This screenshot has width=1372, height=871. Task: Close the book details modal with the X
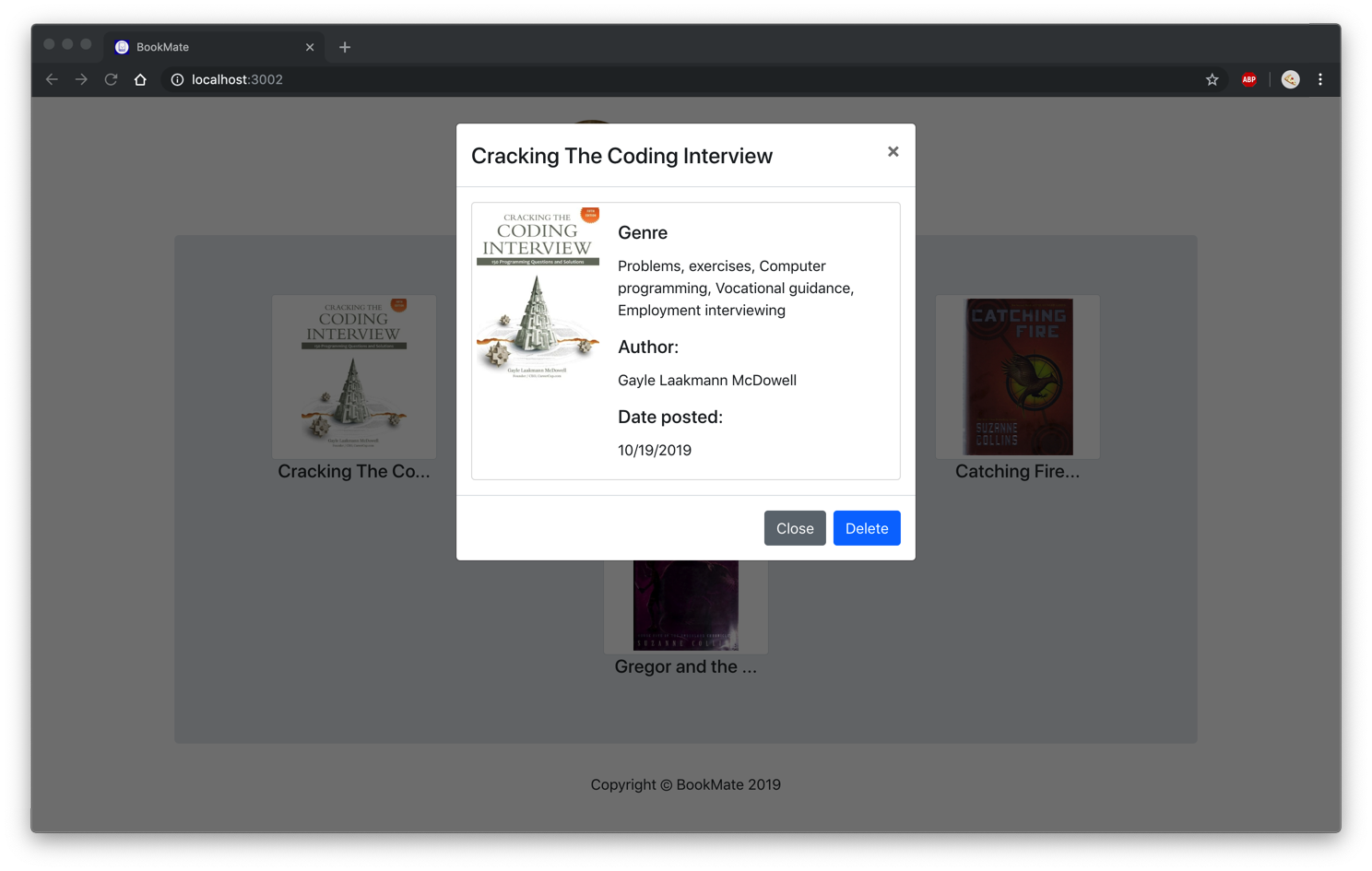[893, 152]
